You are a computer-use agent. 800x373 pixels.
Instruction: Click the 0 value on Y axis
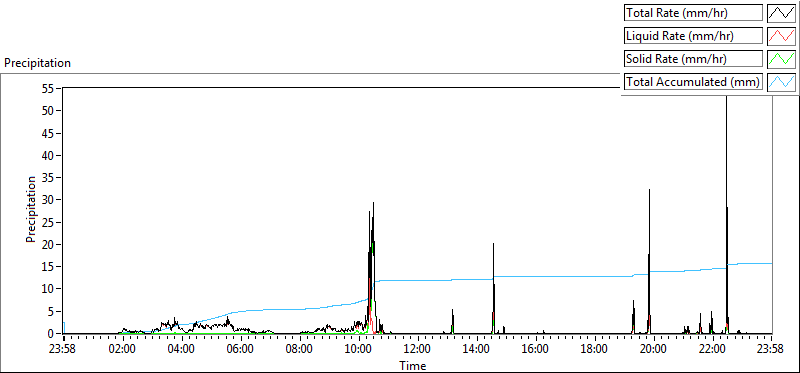coord(52,334)
